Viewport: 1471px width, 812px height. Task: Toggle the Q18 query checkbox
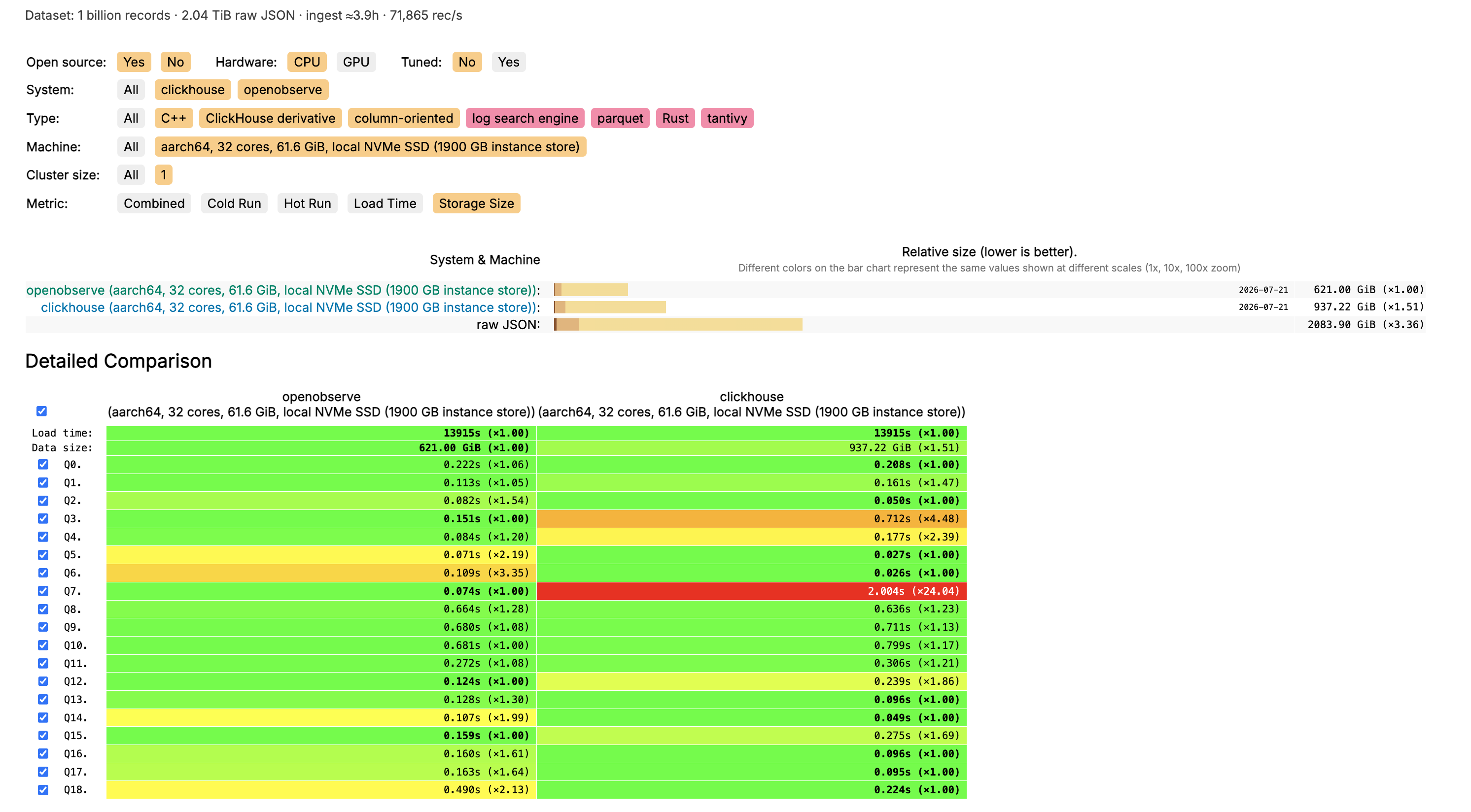point(43,790)
